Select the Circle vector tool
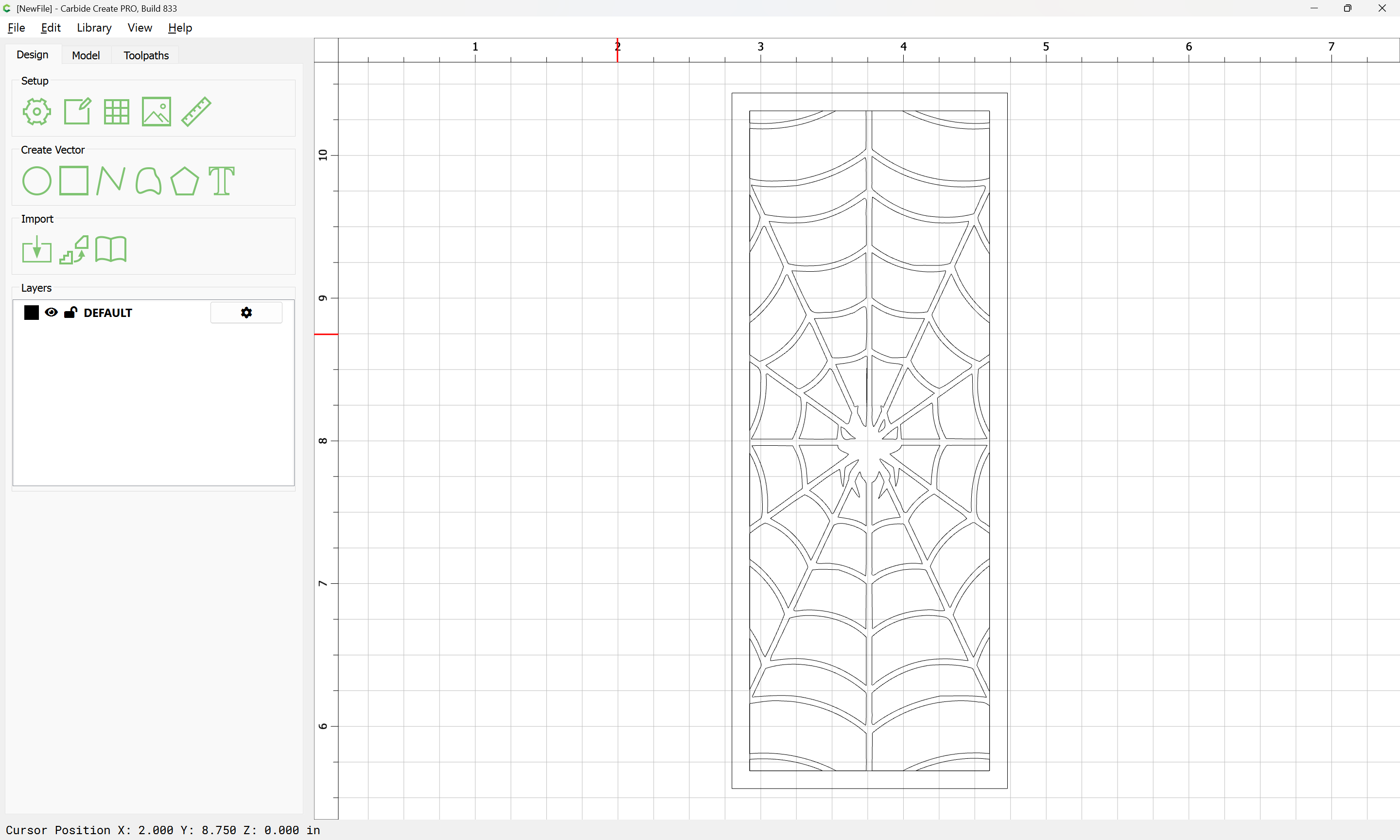Screen dimensions: 1400x840 (x=37, y=181)
